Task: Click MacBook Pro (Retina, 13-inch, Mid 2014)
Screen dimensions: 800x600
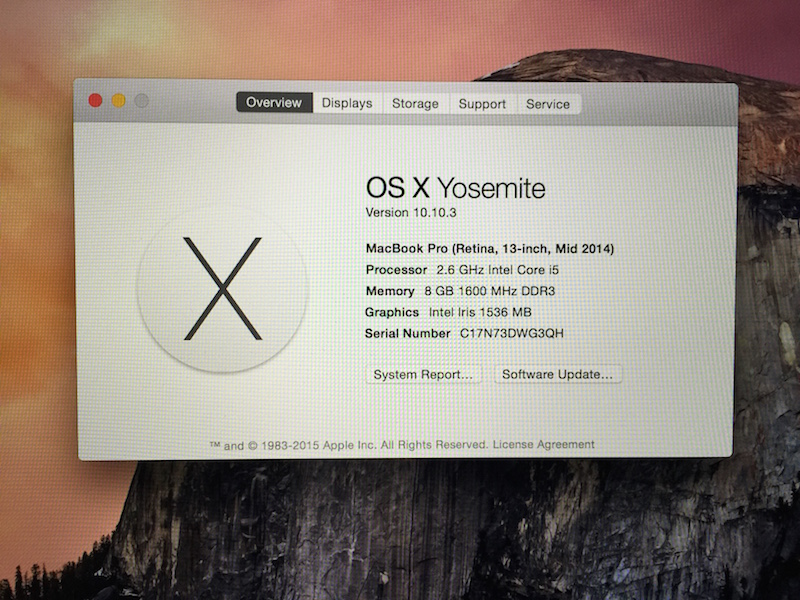Action: coord(490,248)
